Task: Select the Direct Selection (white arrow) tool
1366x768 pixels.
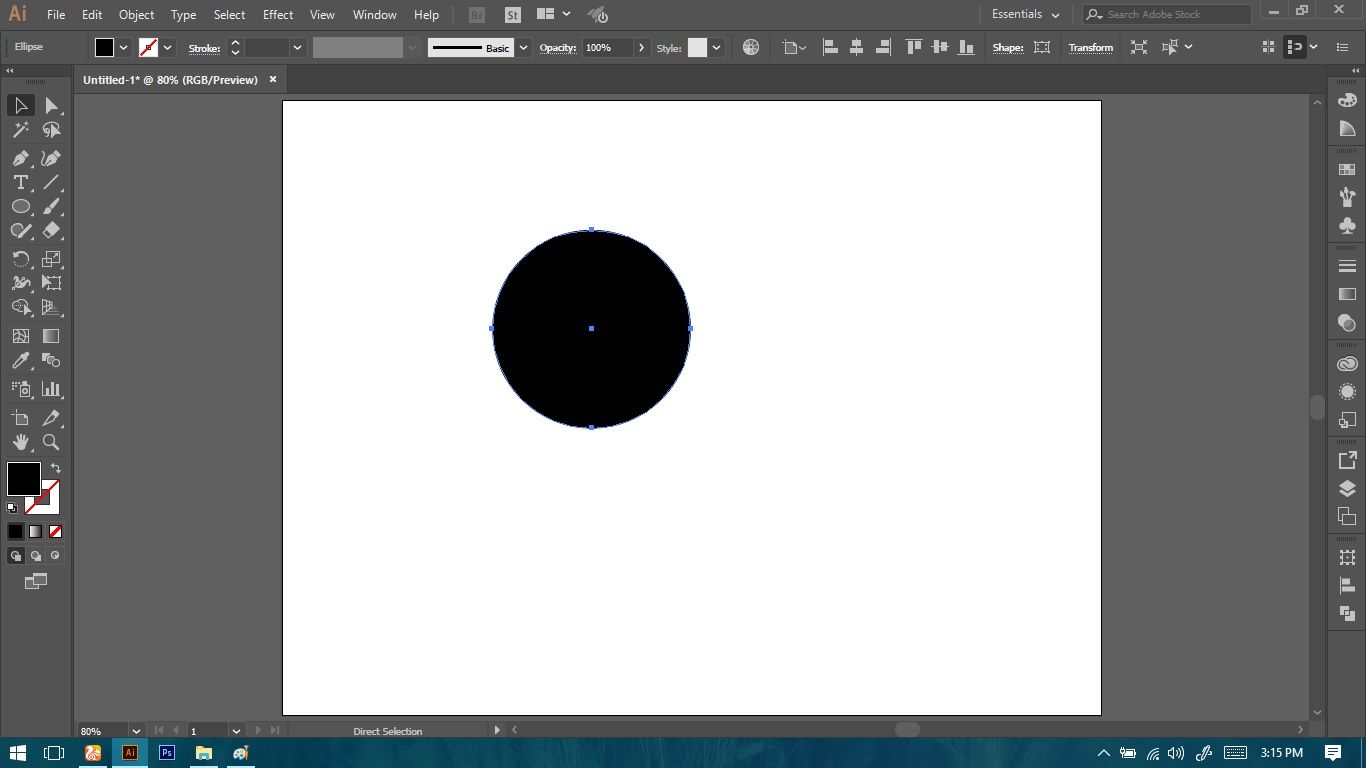Action: 51,105
